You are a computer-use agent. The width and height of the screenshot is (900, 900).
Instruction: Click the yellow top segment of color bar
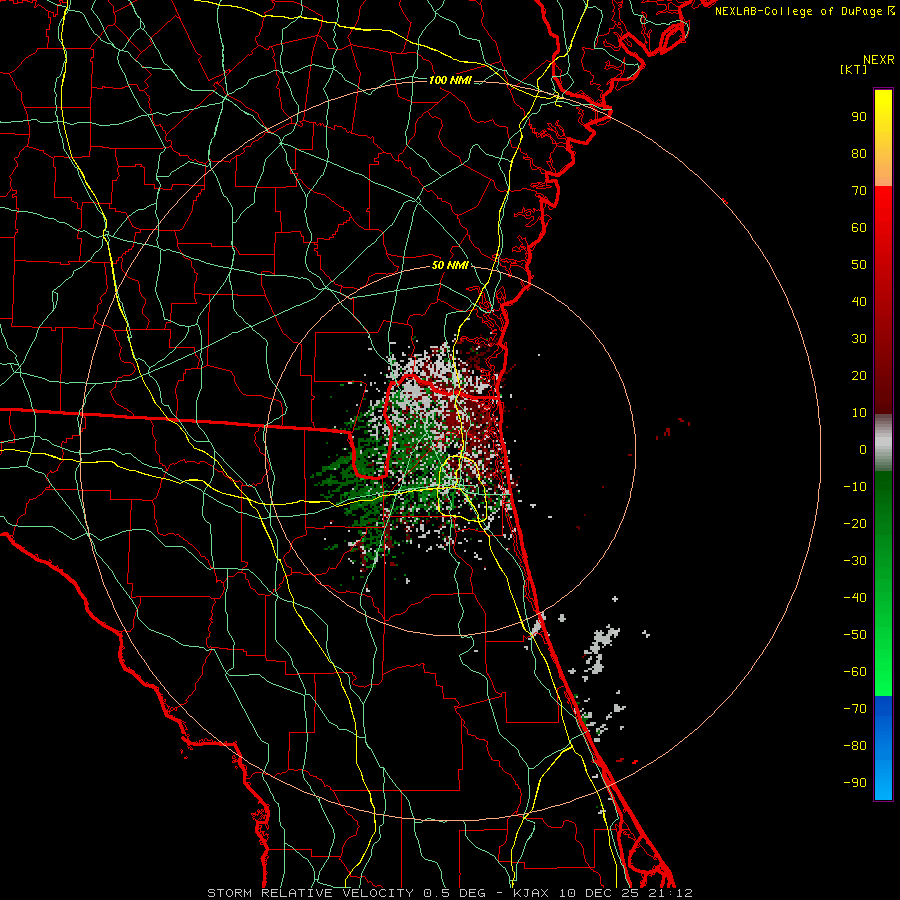click(883, 138)
